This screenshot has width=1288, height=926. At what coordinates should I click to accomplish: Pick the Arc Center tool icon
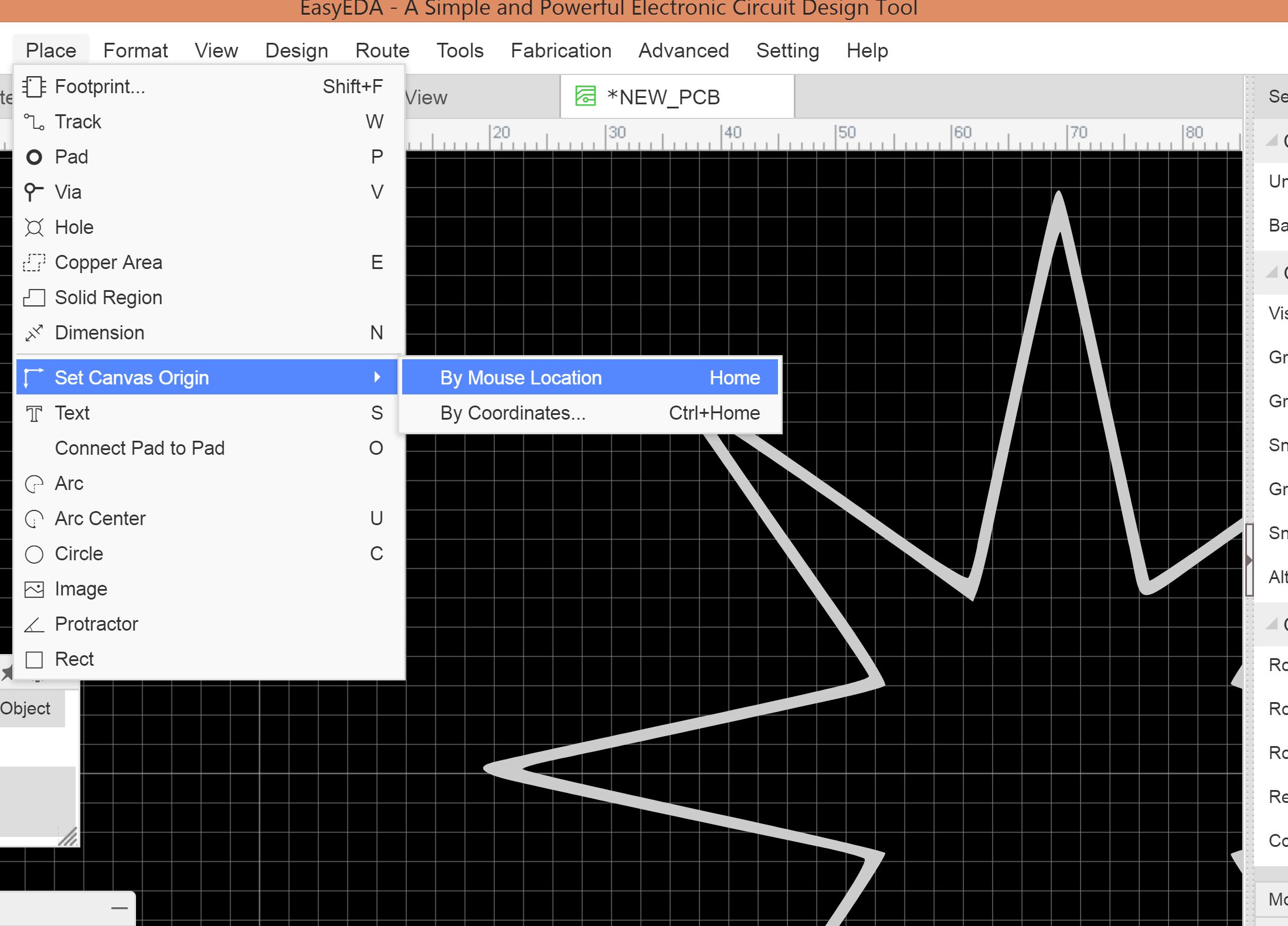tap(34, 519)
